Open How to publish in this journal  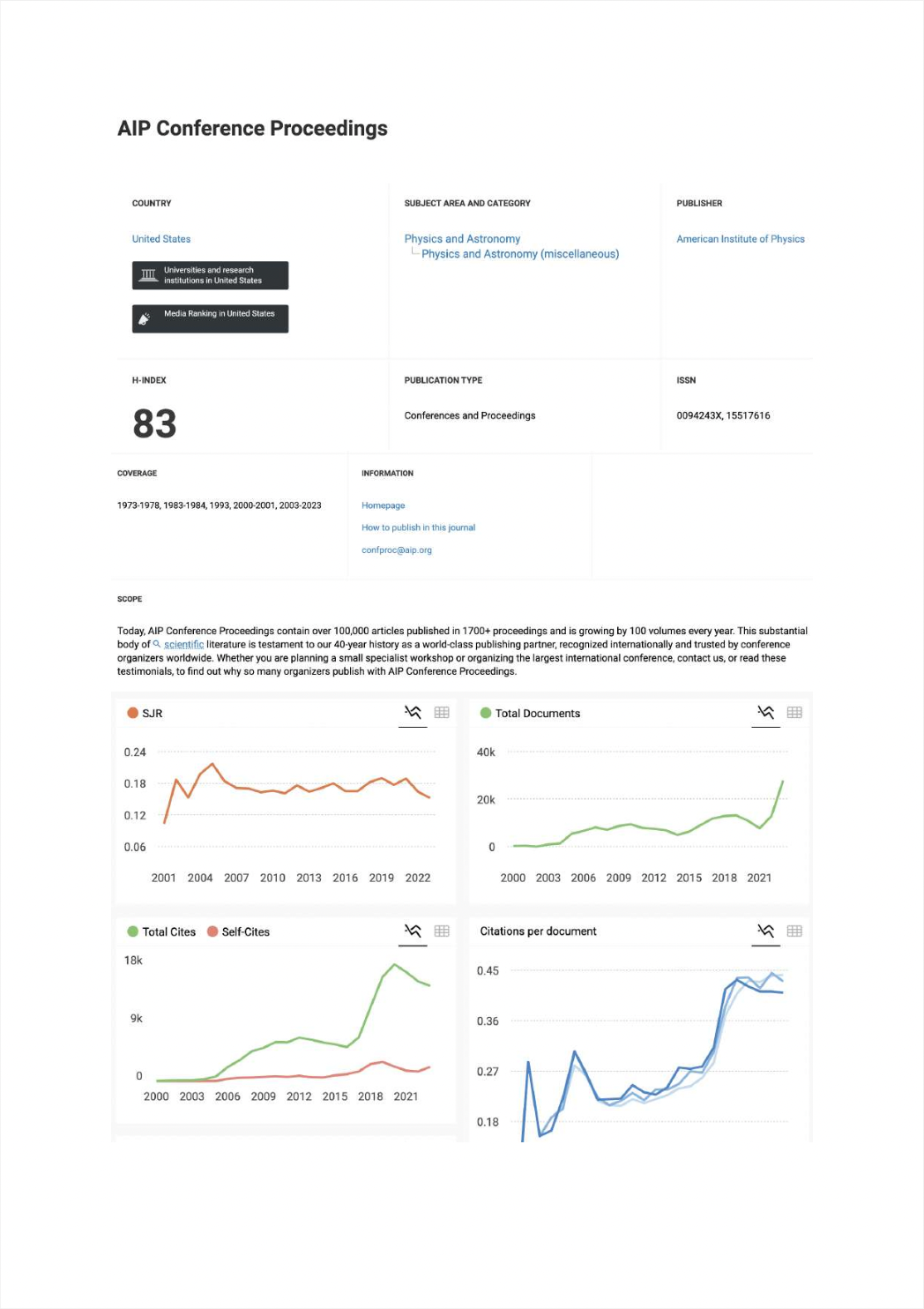click(x=418, y=527)
